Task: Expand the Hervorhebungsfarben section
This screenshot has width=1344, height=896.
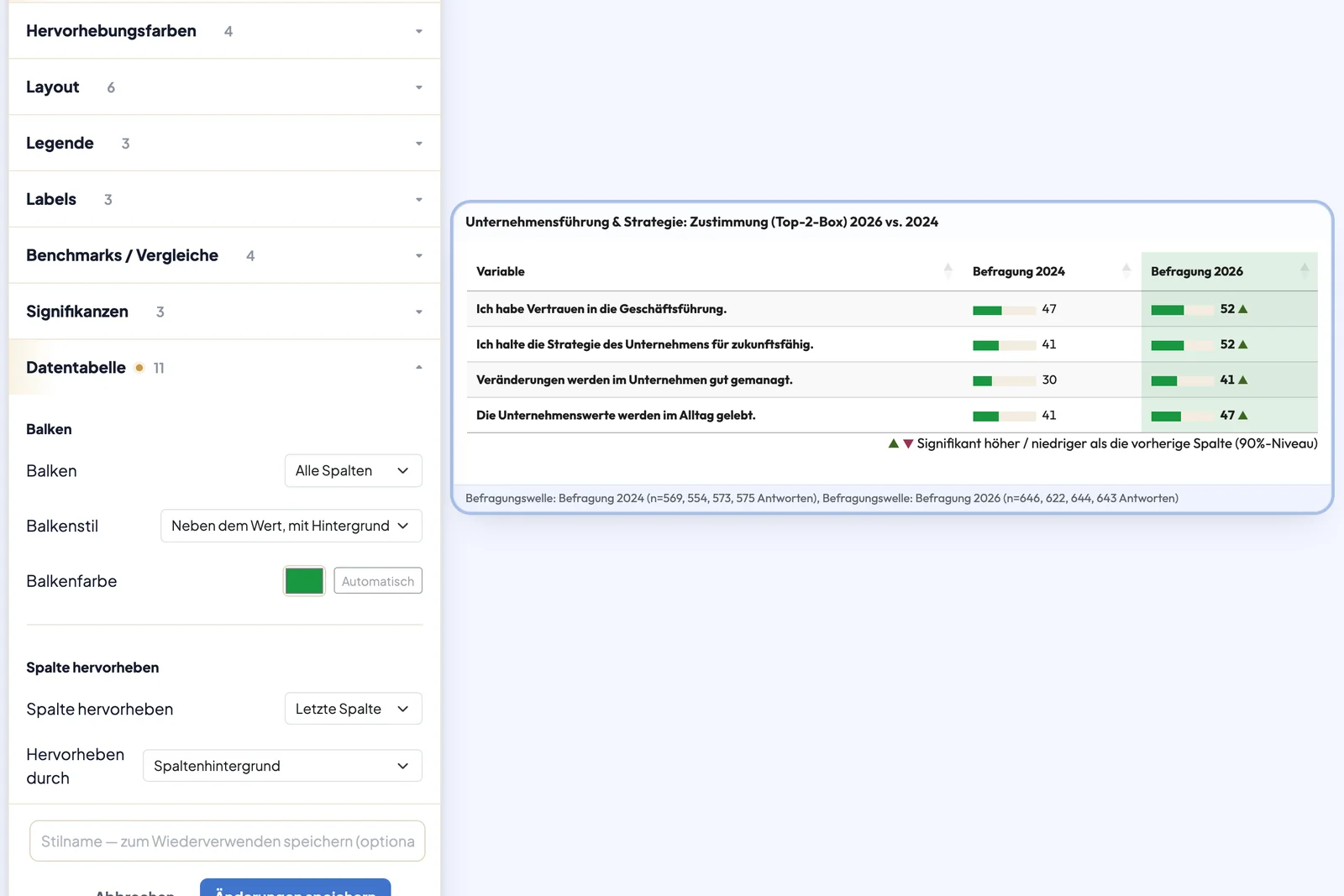Action: pos(224,31)
